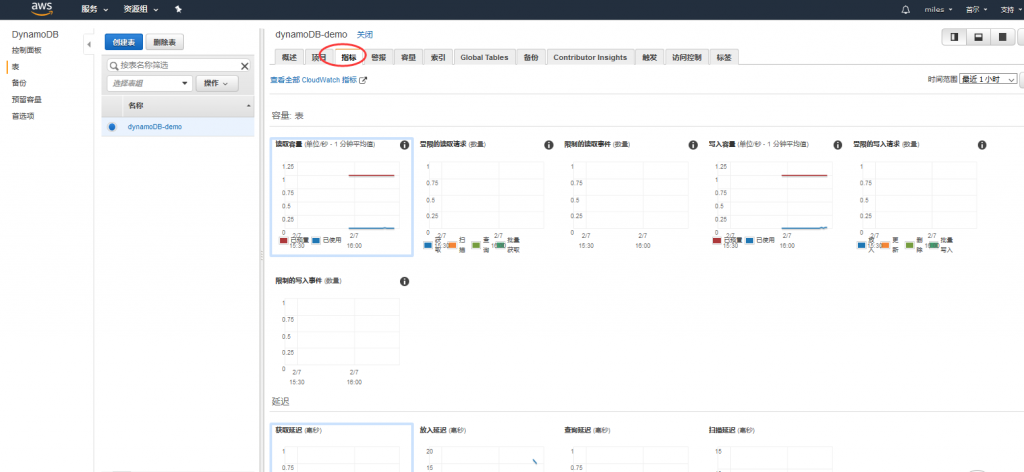Switch to the Global Tables tab
1024x472 pixels.
[x=484, y=57]
